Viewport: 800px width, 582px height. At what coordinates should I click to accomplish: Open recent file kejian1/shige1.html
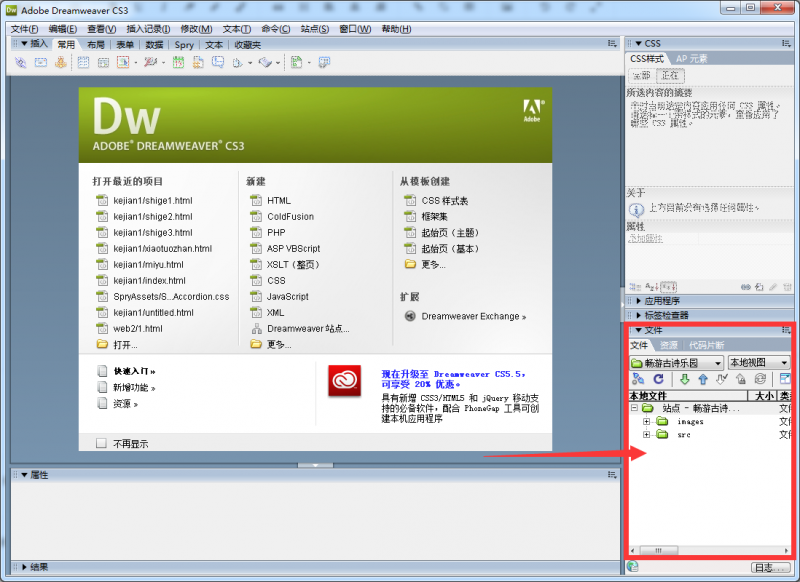153,200
